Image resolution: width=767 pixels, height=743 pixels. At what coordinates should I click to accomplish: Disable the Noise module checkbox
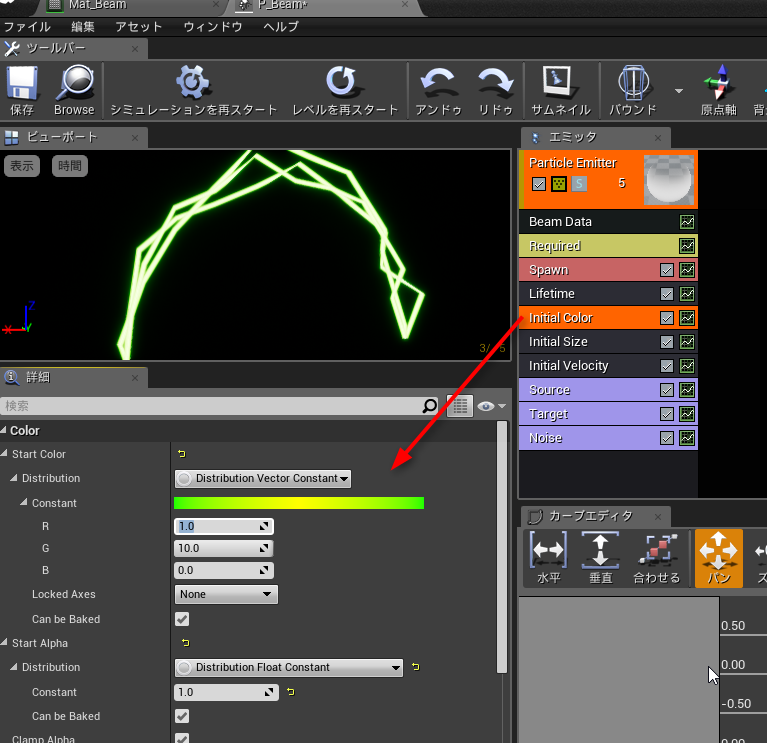[667, 438]
